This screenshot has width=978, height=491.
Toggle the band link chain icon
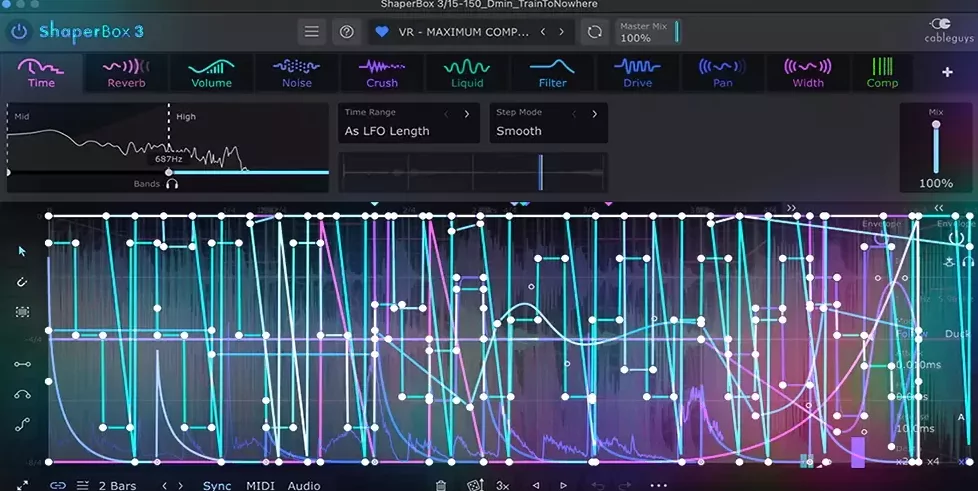[58, 485]
